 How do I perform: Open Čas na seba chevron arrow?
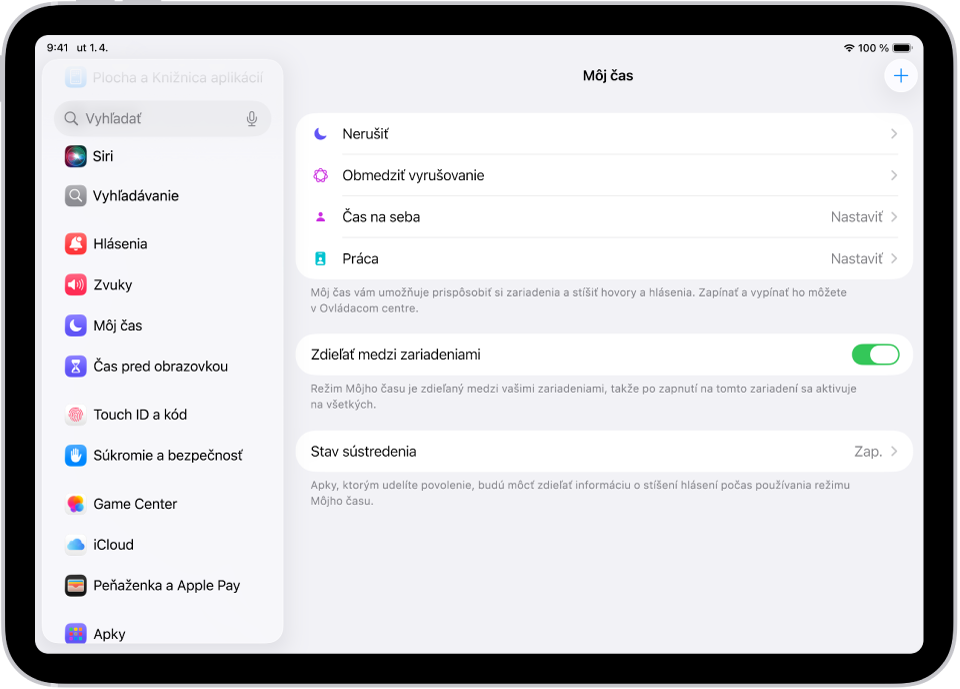[x=894, y=217]
